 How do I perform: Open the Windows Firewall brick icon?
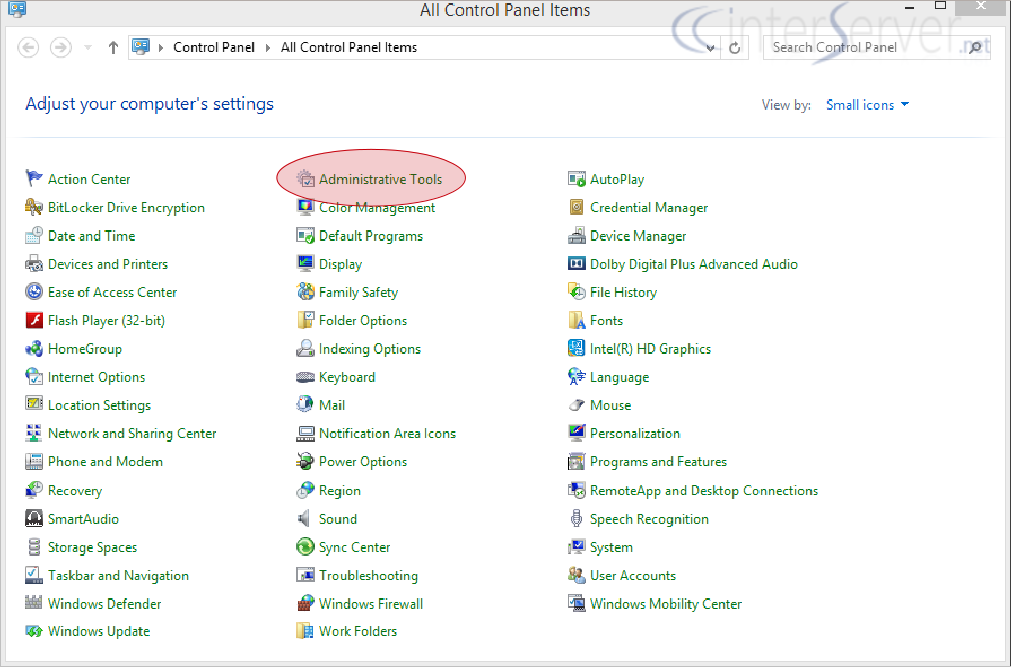click(305, 603)
